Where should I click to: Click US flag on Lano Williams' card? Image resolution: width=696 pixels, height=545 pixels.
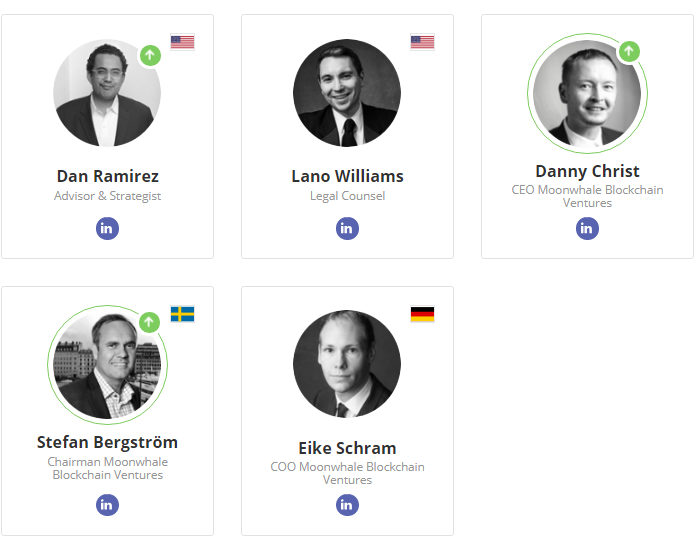pyautogui.click(x=422, y=42)
